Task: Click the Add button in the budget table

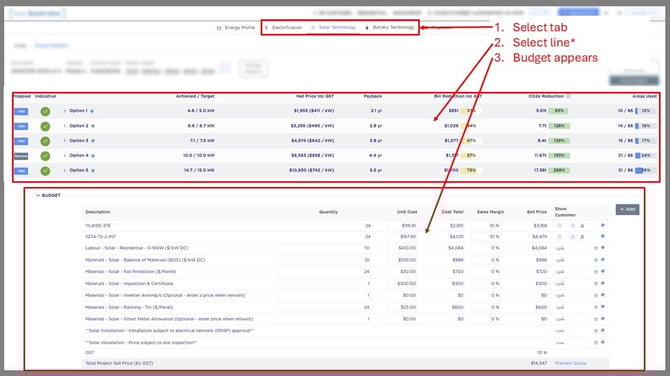Action: (x=627, y=209)
